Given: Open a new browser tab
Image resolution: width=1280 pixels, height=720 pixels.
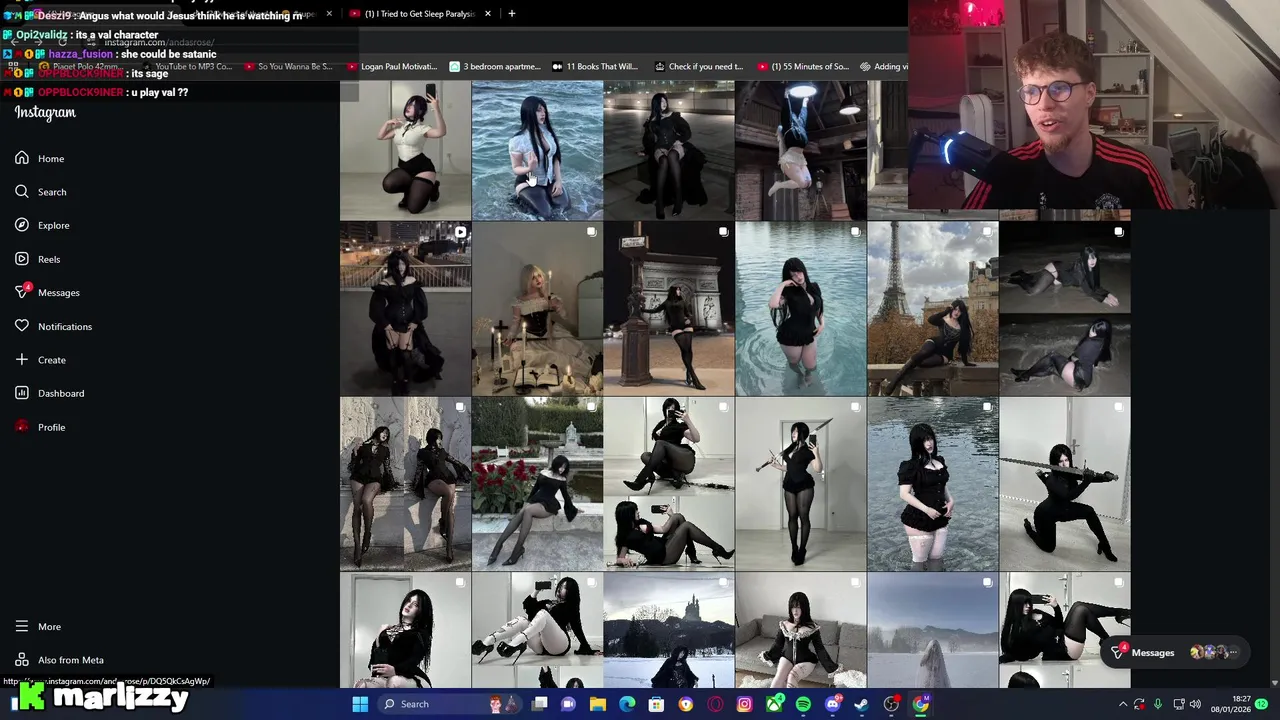Looking at the screenshot, I should (x=512, y=14).
